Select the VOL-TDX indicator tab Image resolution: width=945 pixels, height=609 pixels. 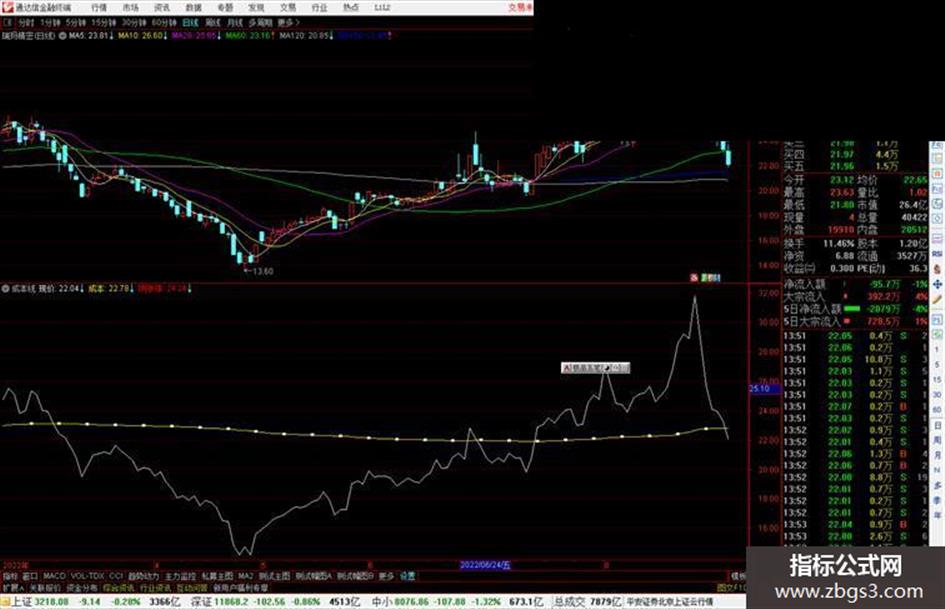pyautogui.click(x=88, y=576)
